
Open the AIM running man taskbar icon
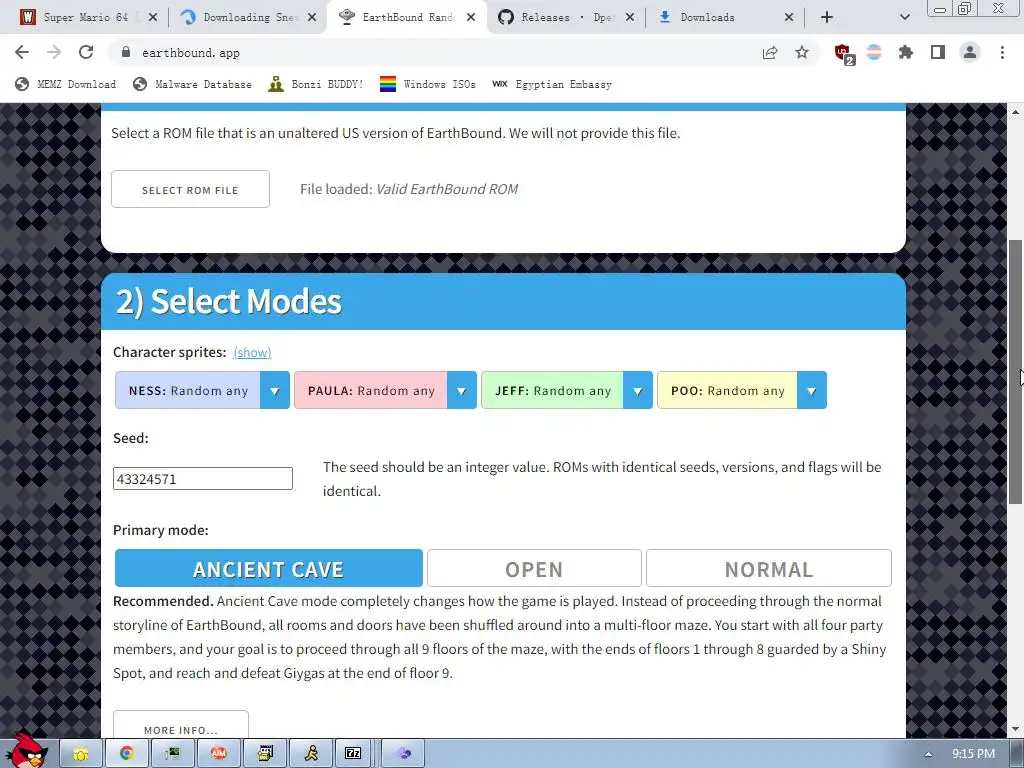point(312,754)
